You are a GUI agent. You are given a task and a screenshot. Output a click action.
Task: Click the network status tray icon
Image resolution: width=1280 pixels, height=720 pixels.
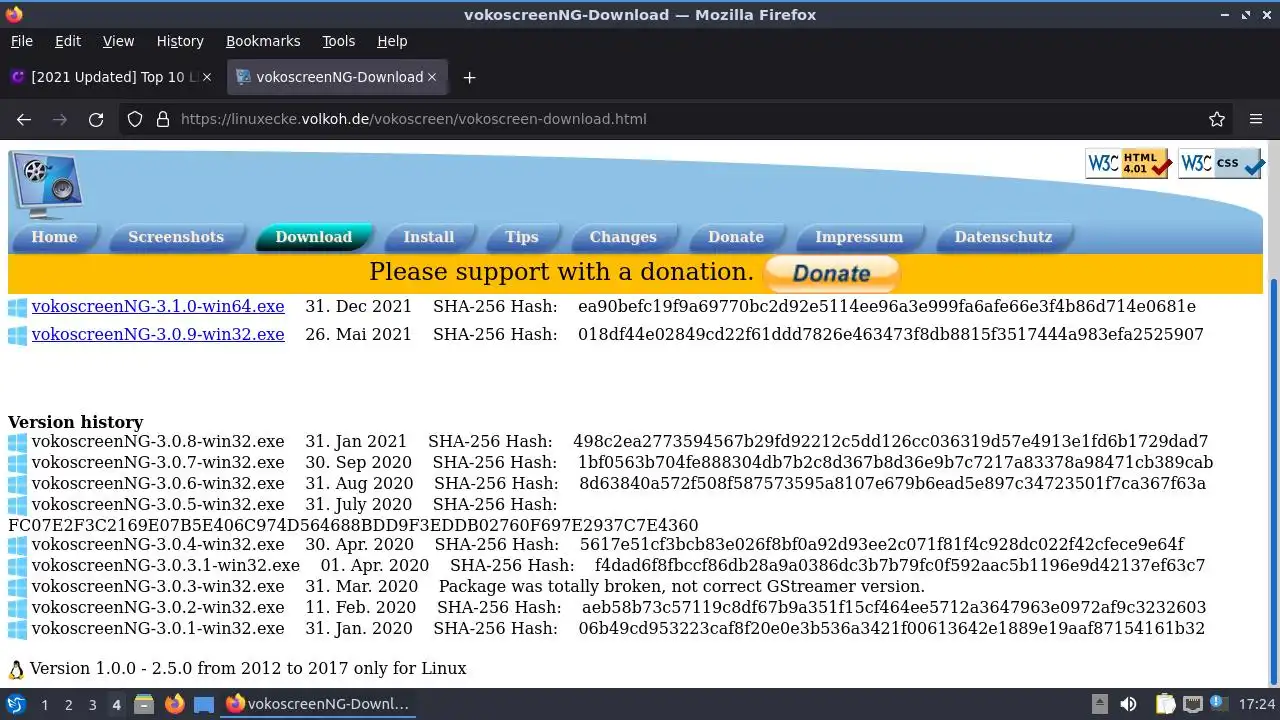pyautogui.click(x=1192, y=704)
